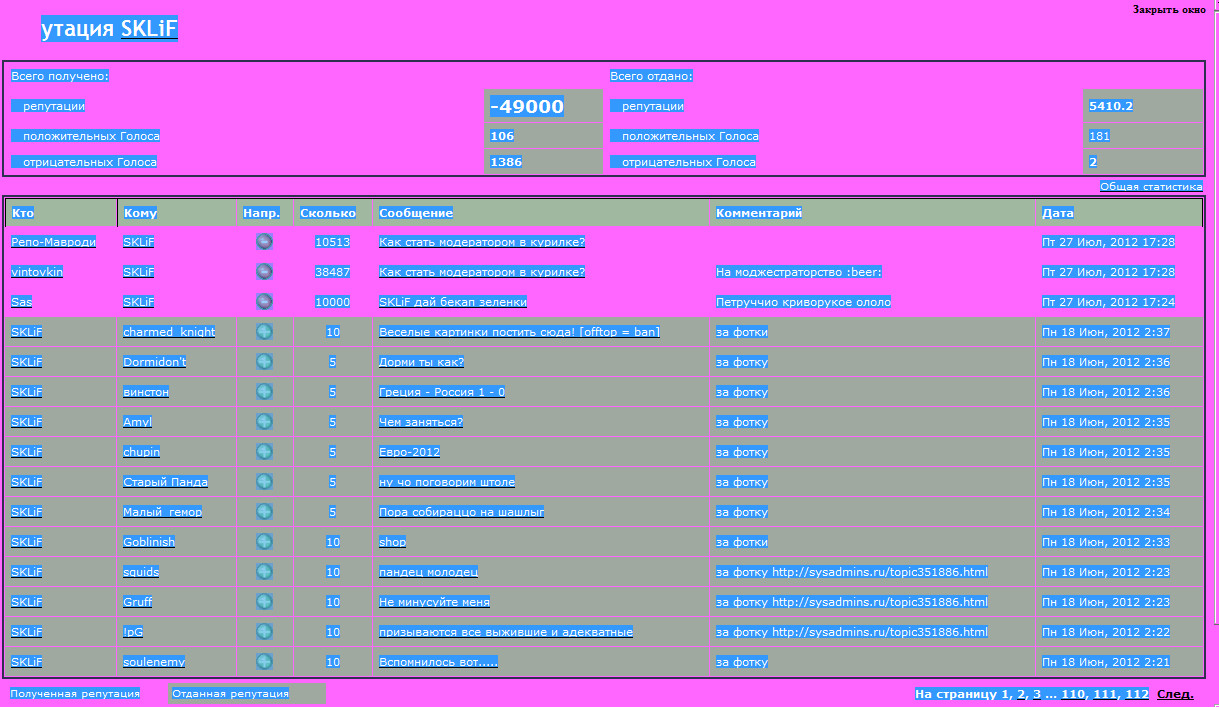Open topic Дорми ты как?
The width and height of the screenshot is (1219, 707).
coord(421,362)
